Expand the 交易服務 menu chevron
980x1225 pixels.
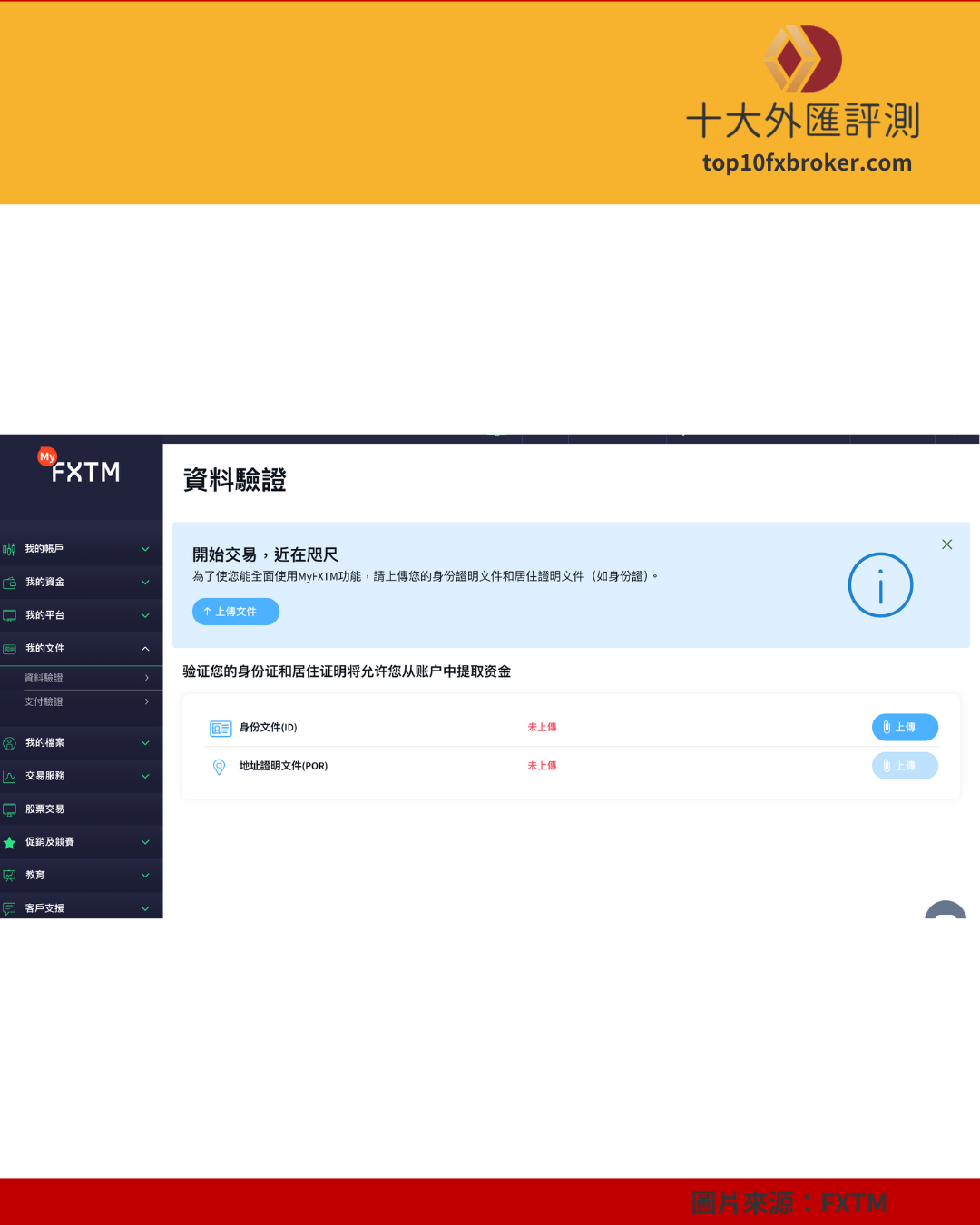(145, 777)
